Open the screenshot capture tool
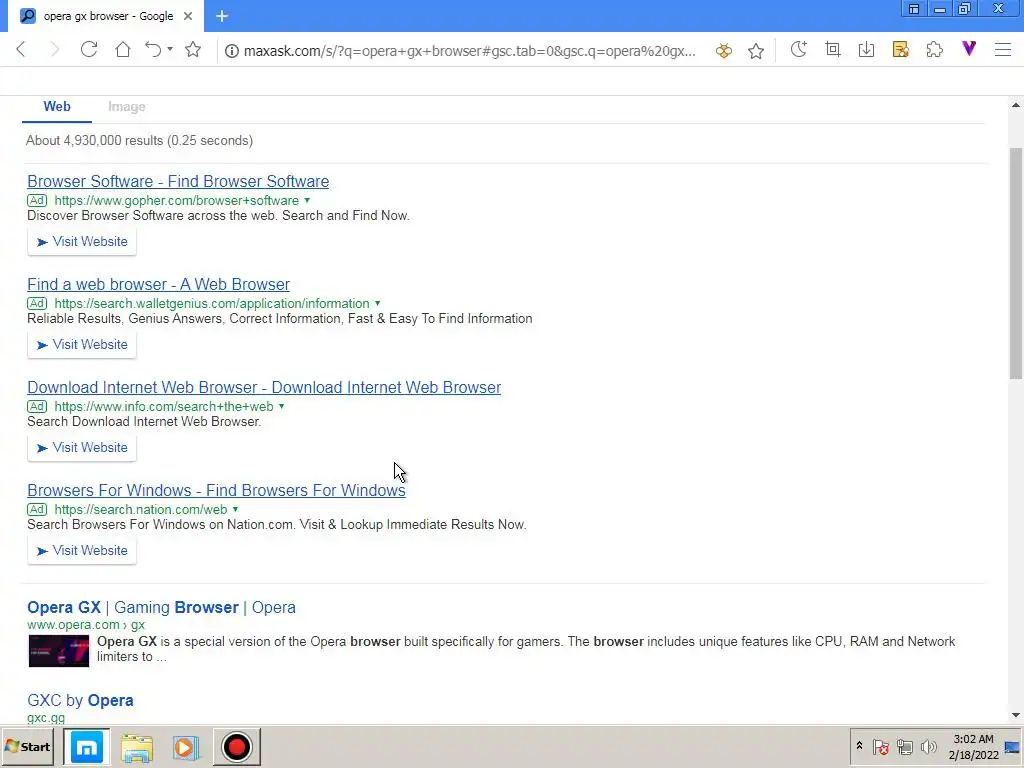 [x=833, y=50]
